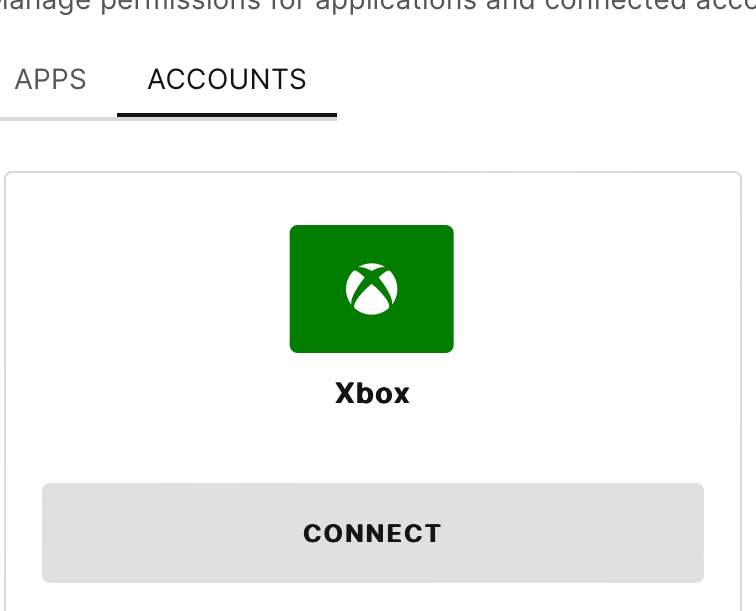Image resolution: width=756 pixels, height=611 pixels.
Task: Click the underline beneath the ACCOUNTS tab
Action: click(227, 115)
